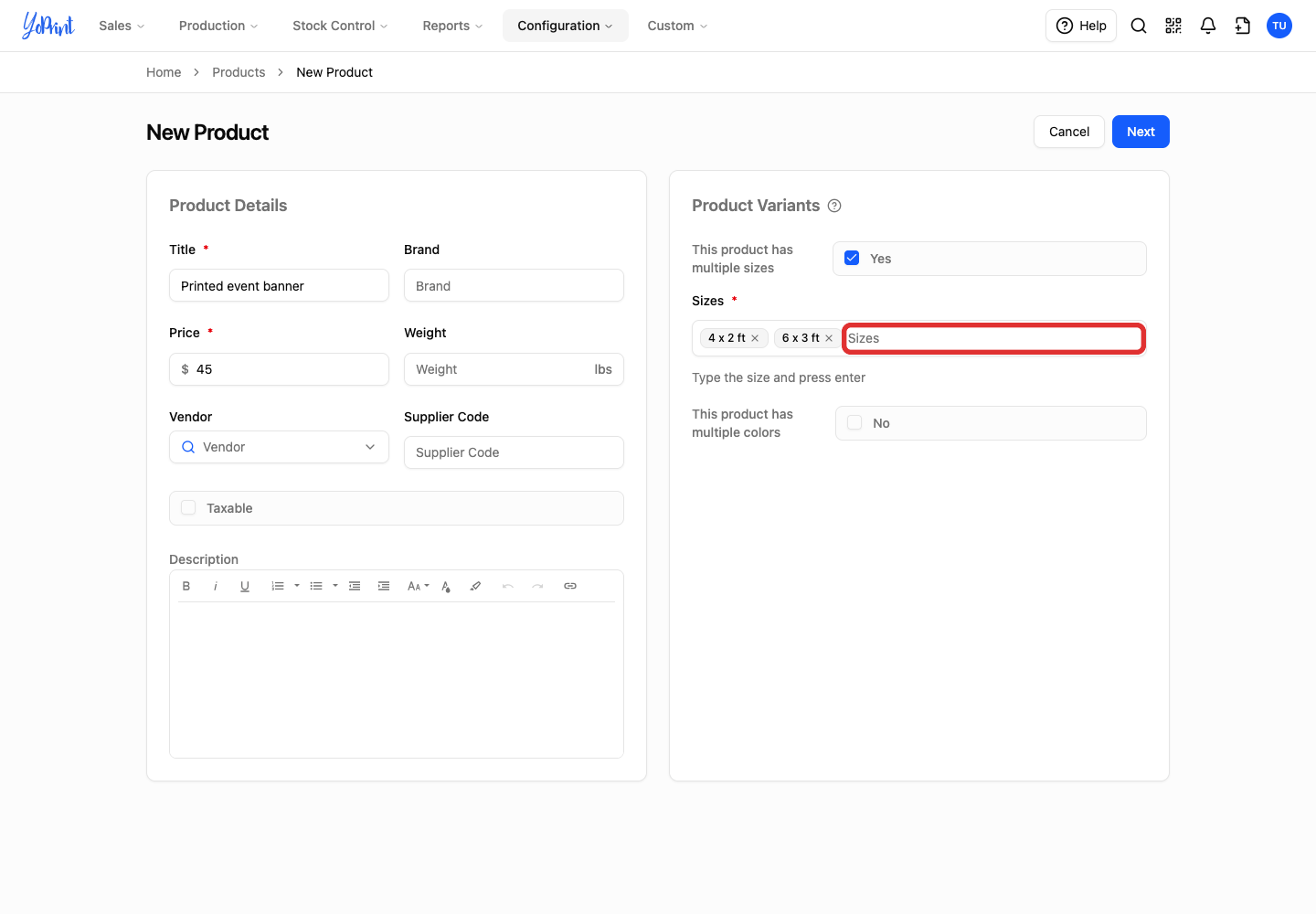This screenshot has width=1316, height=914.
Task: Expand bulleted list style dropdown arrow
Action: point(335,586)
